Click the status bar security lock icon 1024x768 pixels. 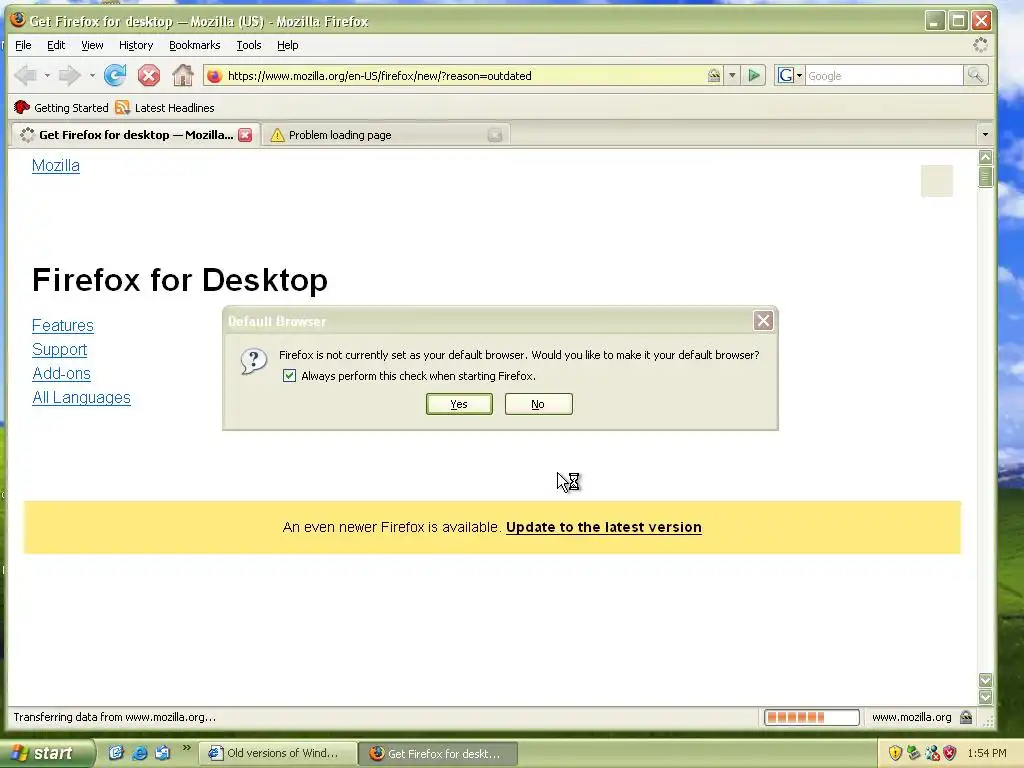[x=966, y=717]
